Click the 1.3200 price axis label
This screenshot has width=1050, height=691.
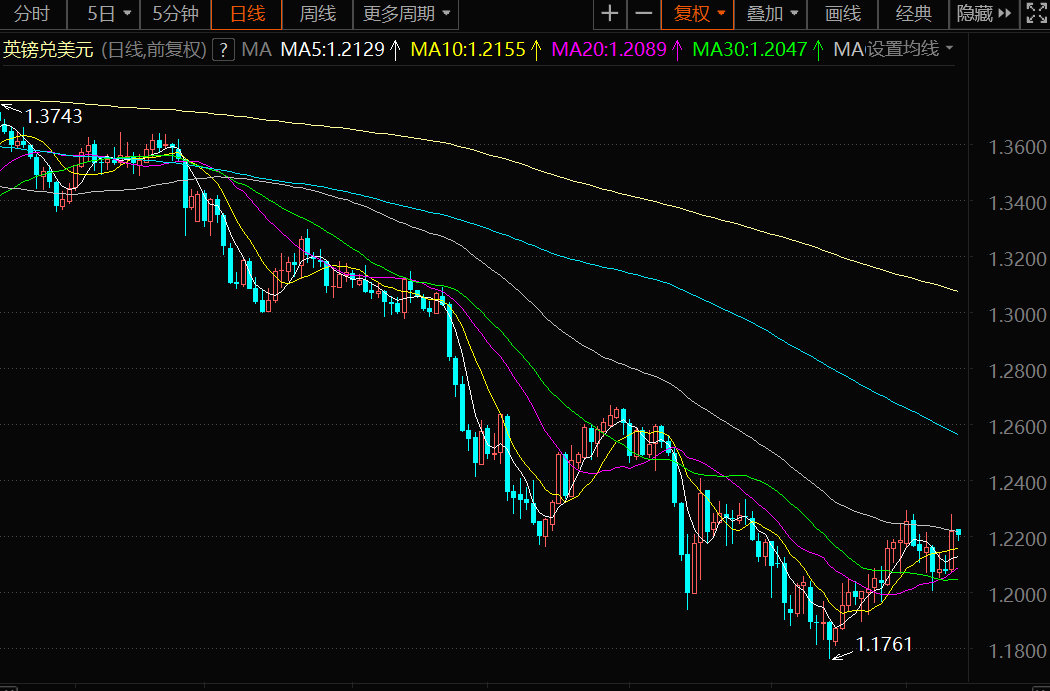click(1017, 258)
